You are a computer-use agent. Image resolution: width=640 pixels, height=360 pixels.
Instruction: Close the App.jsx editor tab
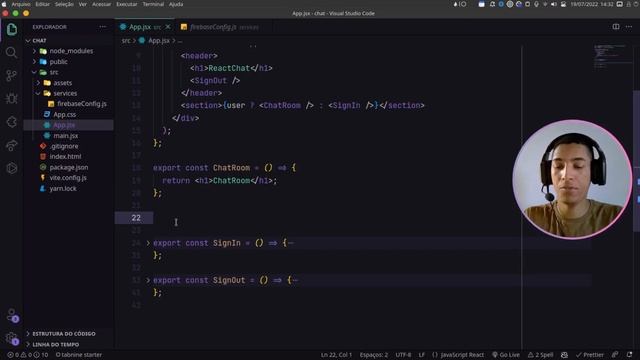click(168, 27)
